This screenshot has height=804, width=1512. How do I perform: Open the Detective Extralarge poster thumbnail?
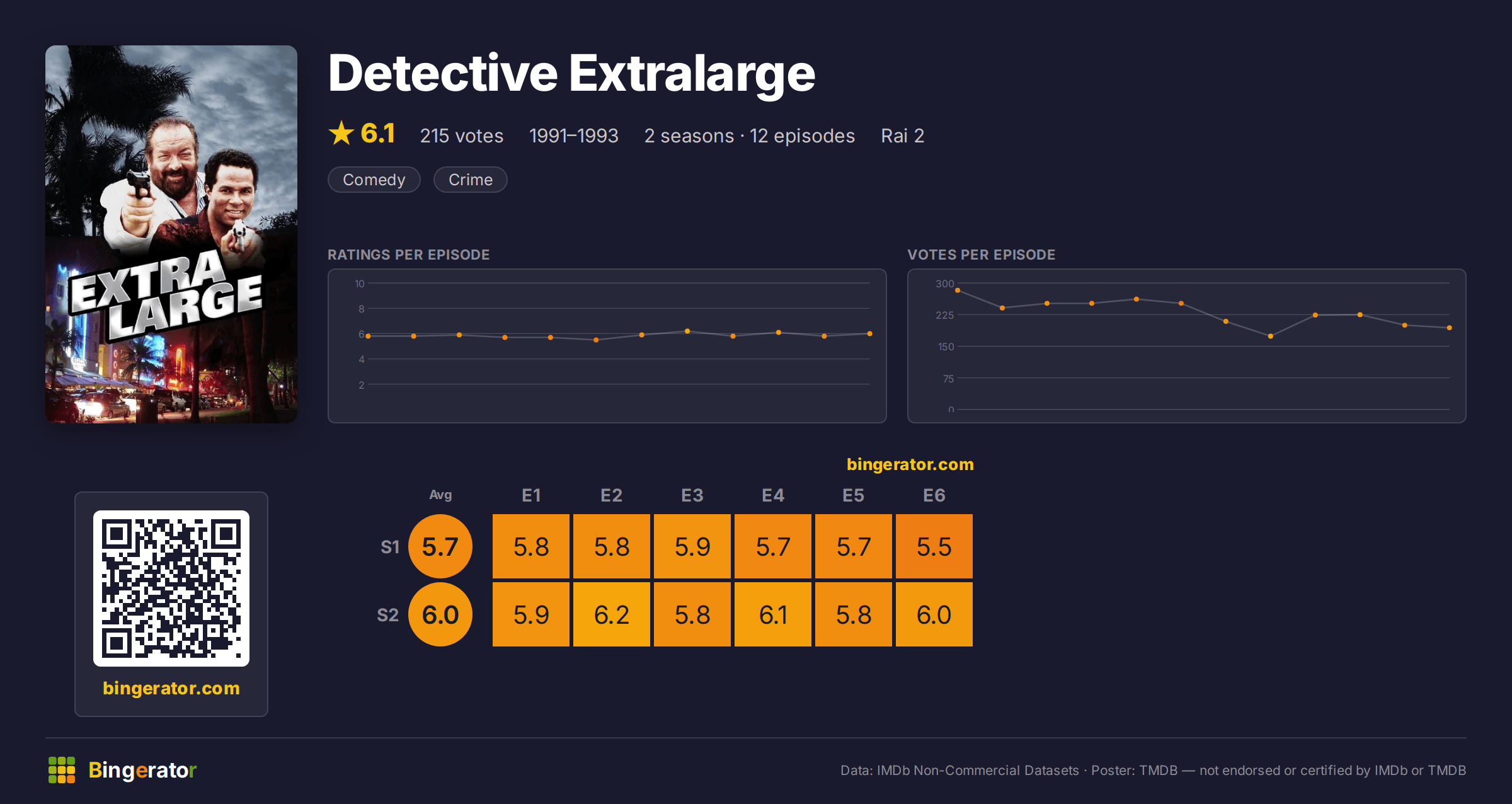pyautogui.click(x=171, y=234)
